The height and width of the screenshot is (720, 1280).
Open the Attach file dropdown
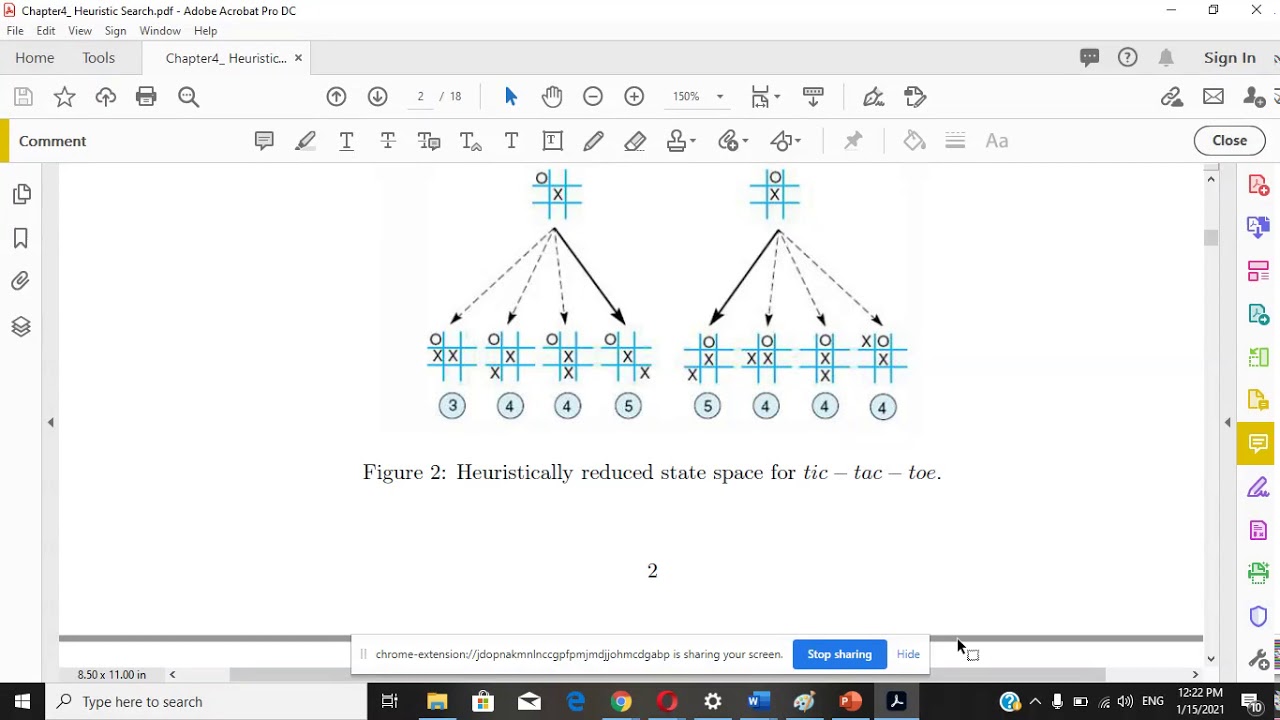point(733,141)
